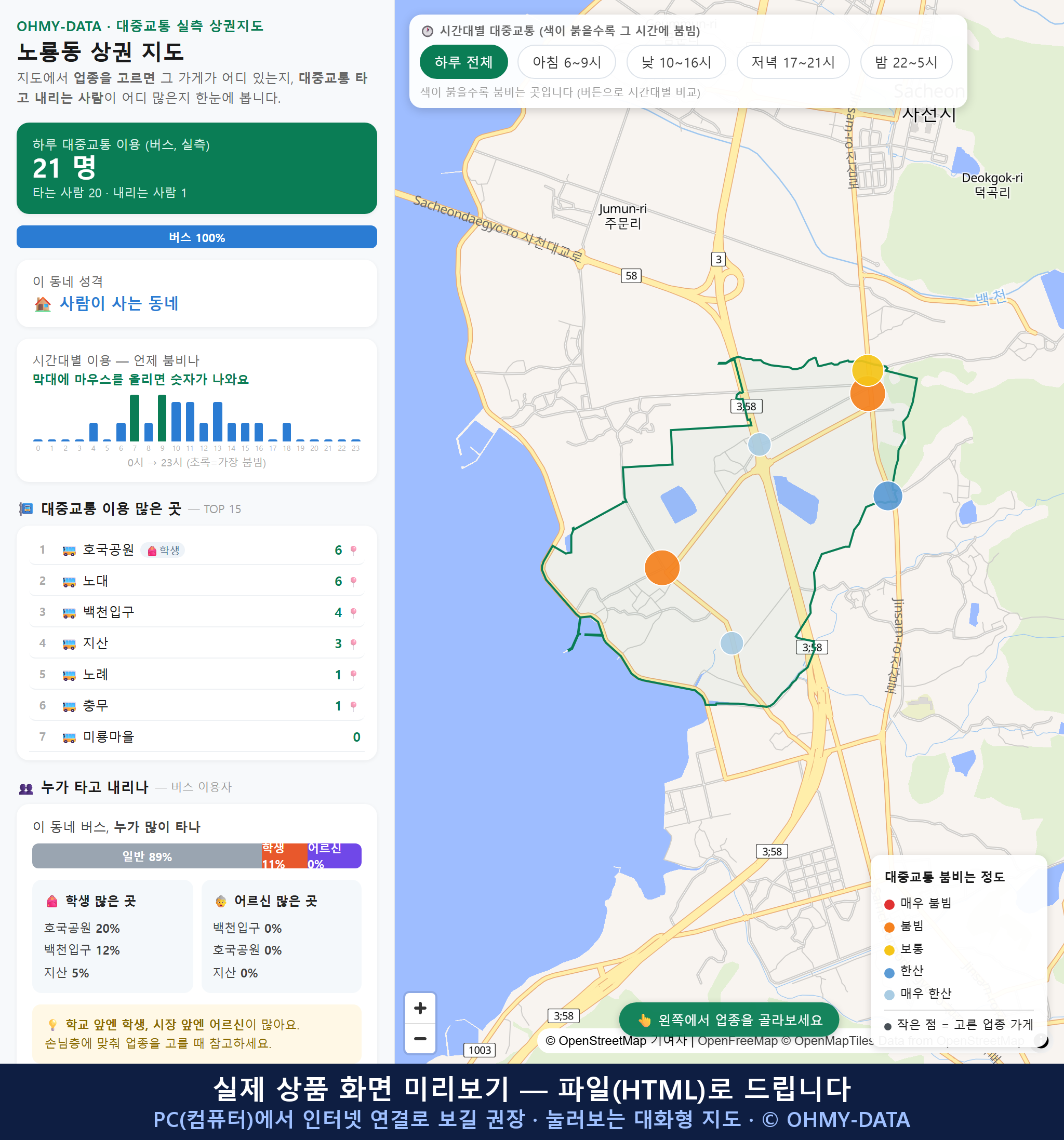Click the map pin for 노대 row
Image resolution: width=1064 pixels, height=1140 pixels.
[353, 582]
